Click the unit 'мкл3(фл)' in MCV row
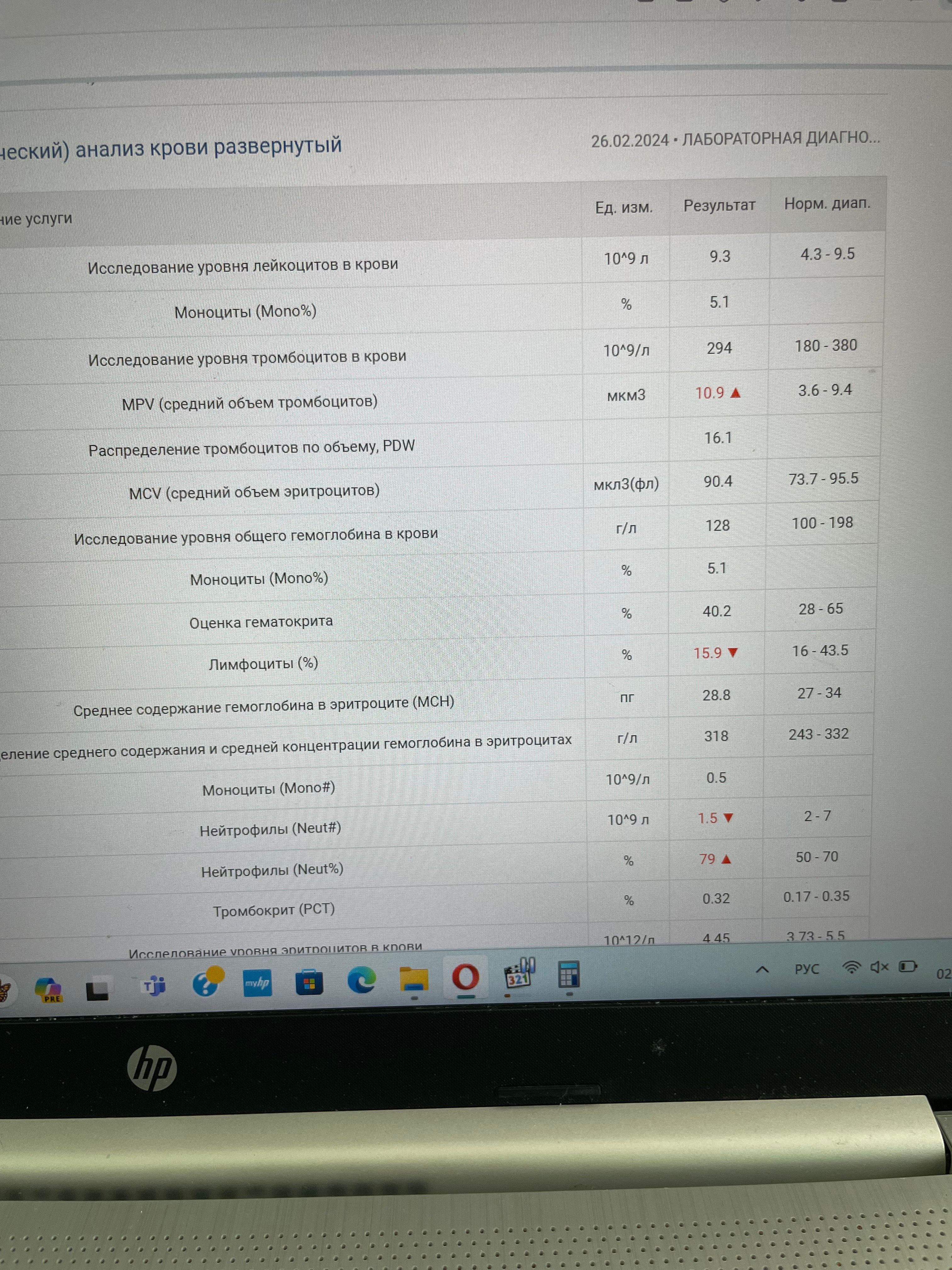The height and width of the screenshot is (1270, 952). coord(626,484)
